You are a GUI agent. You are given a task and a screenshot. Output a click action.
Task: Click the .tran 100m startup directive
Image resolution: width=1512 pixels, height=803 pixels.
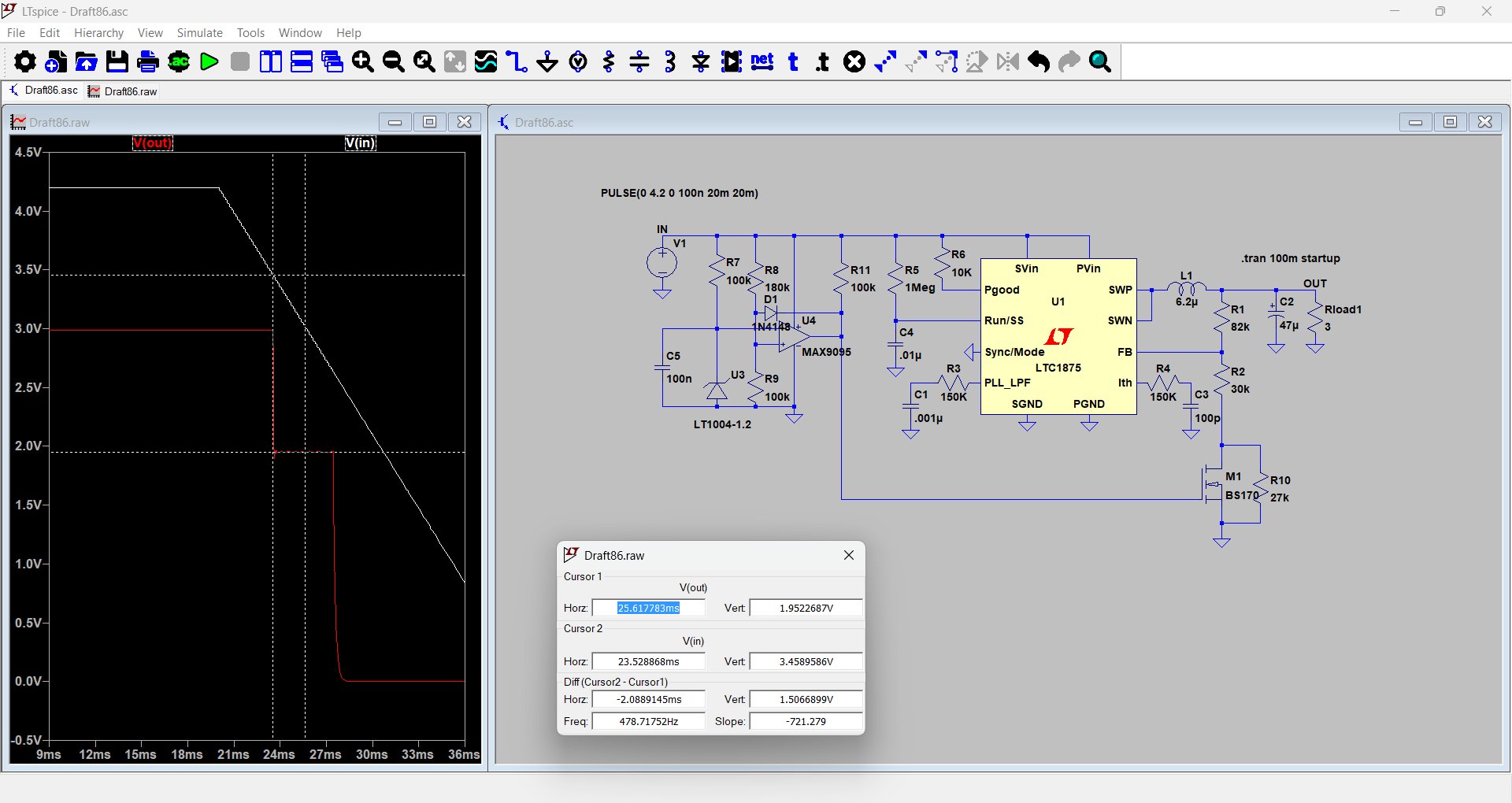[1291, 258]
